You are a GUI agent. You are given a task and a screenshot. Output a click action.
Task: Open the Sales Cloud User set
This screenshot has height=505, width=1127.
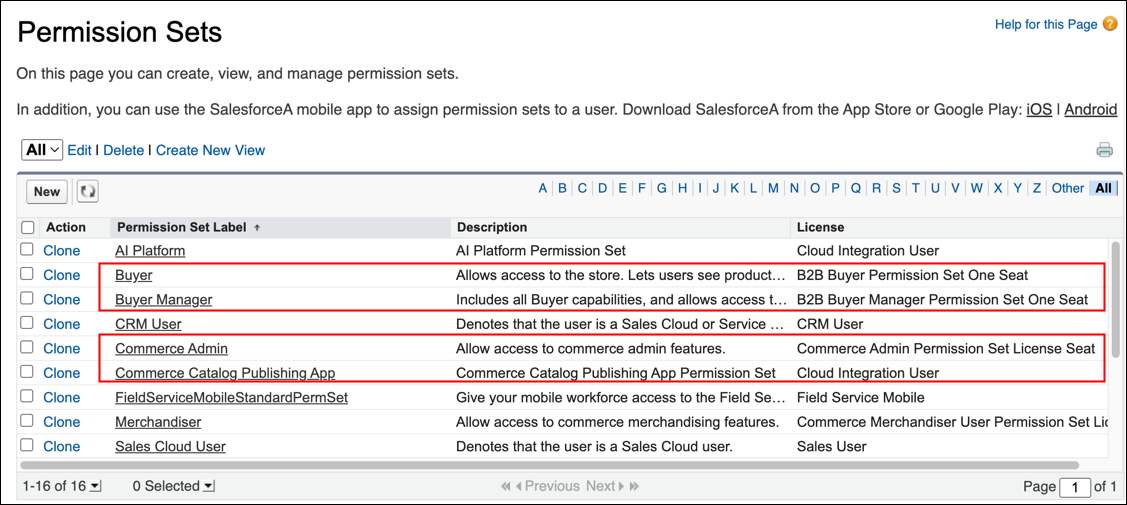tap(170, 446)
